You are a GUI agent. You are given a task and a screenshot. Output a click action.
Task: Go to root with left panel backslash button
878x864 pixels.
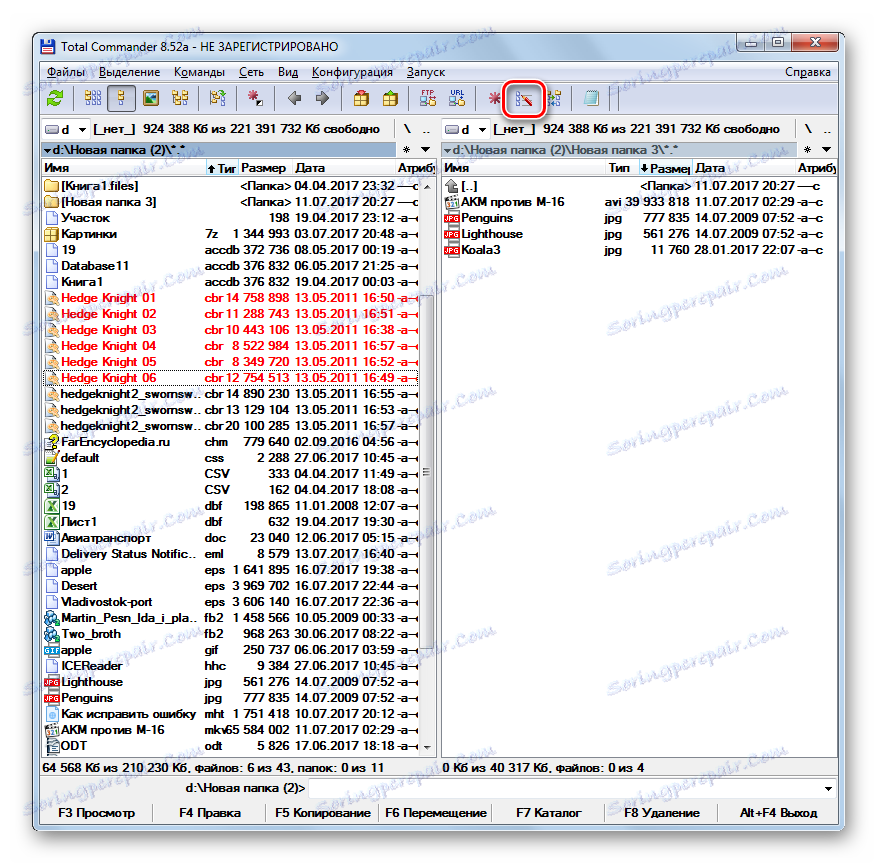(407, 129)
